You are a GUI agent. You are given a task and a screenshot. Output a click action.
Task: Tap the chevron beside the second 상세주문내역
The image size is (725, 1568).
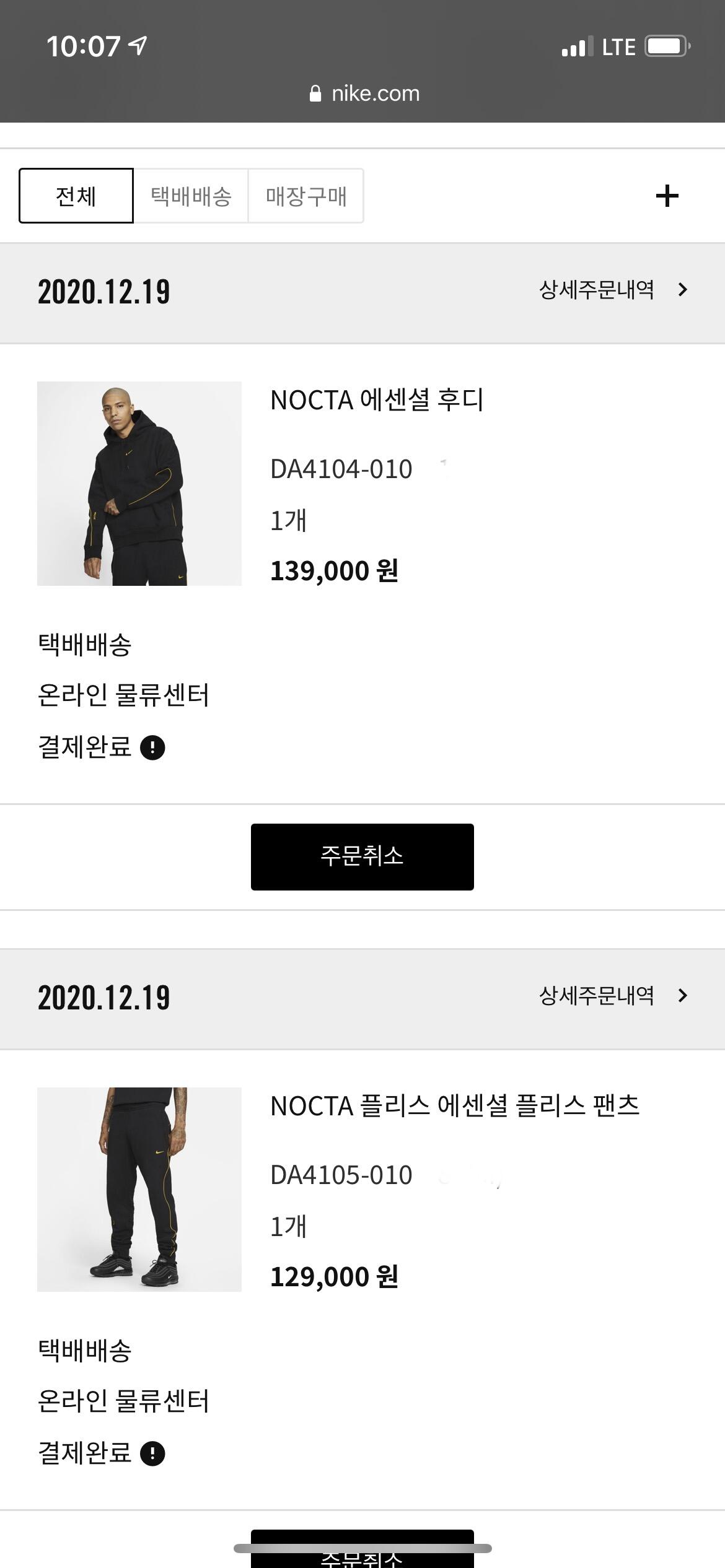pos(683,996)
